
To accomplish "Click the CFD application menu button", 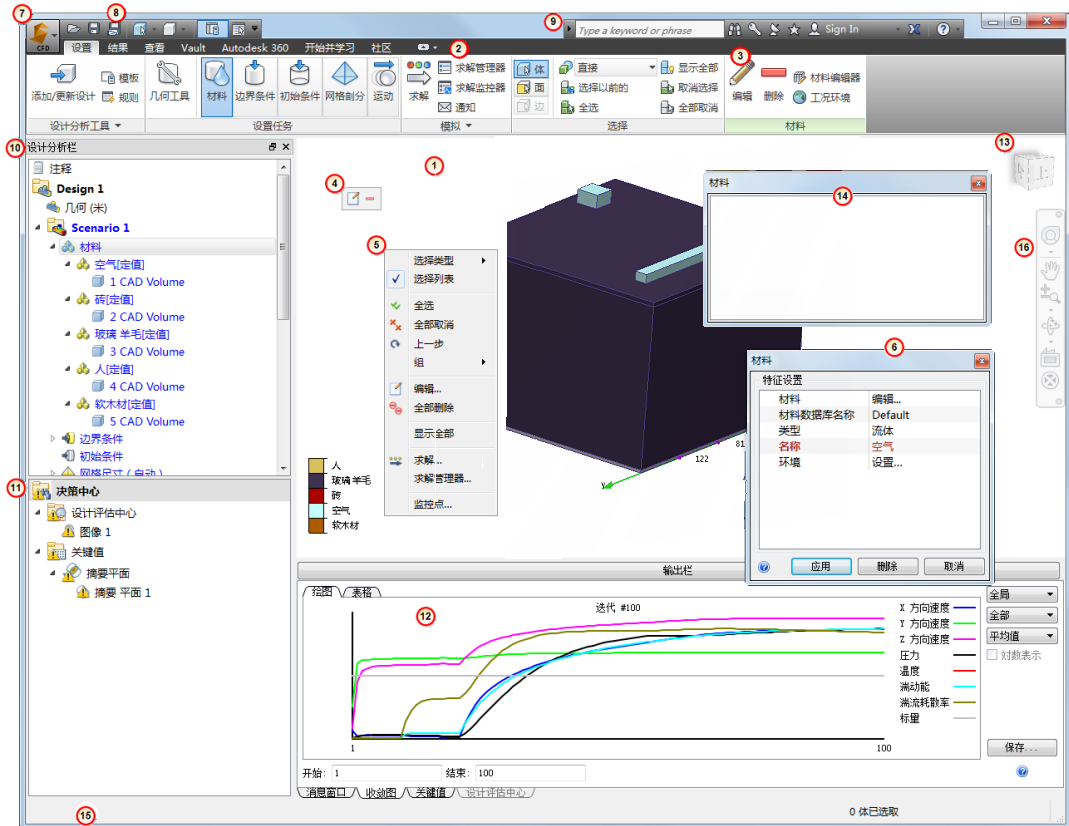I will (x=42, y=37).
